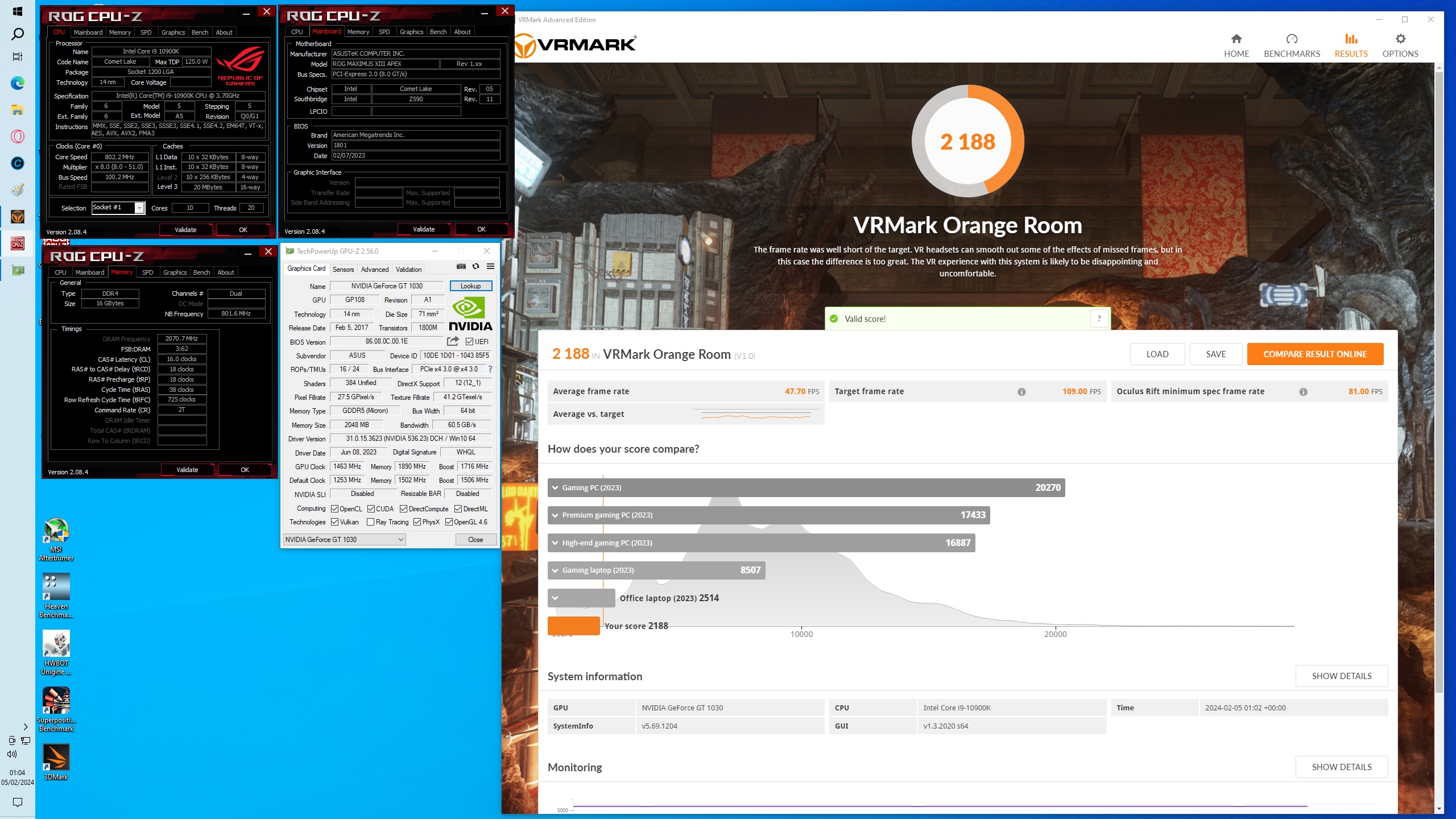Open File Explorer from the taskbar
Screen dimensions: 1456x819
18,110
